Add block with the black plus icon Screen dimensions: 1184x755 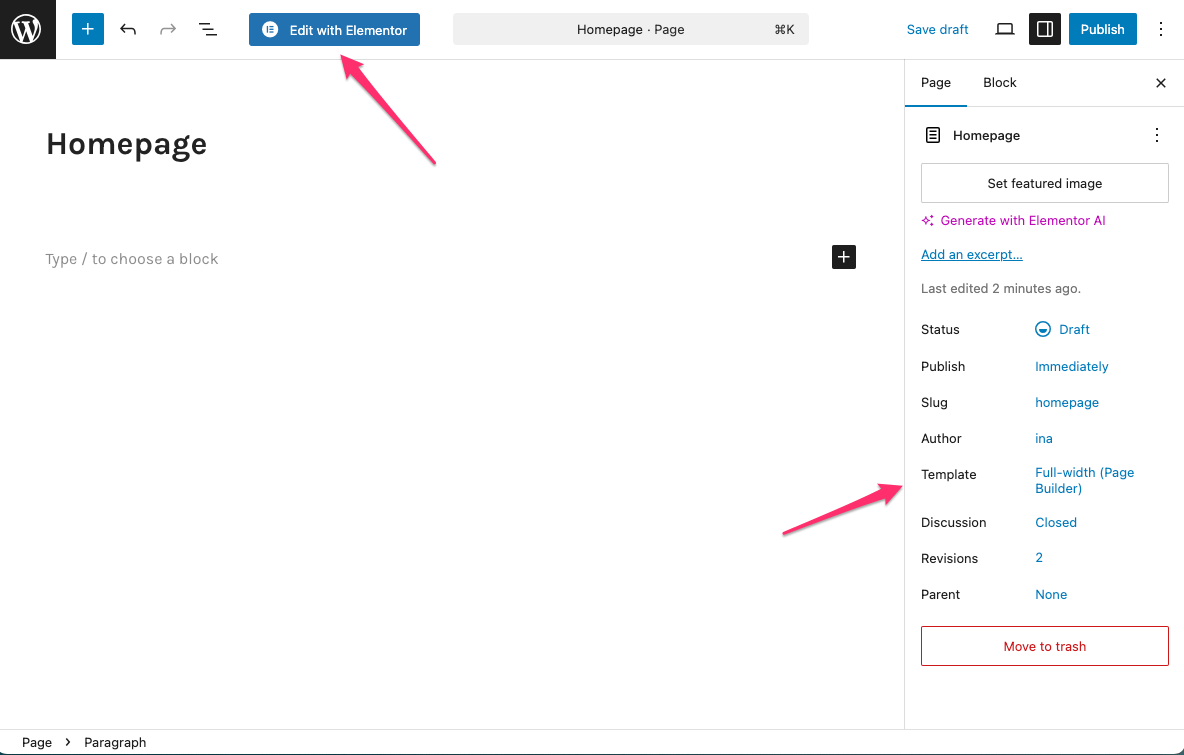click(844, 257)
